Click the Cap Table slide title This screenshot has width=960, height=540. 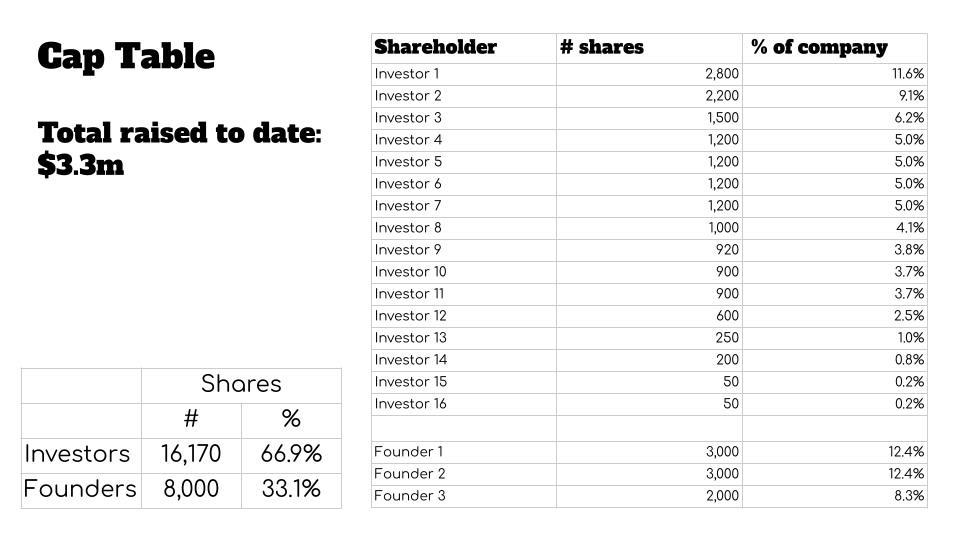(126, 56)
